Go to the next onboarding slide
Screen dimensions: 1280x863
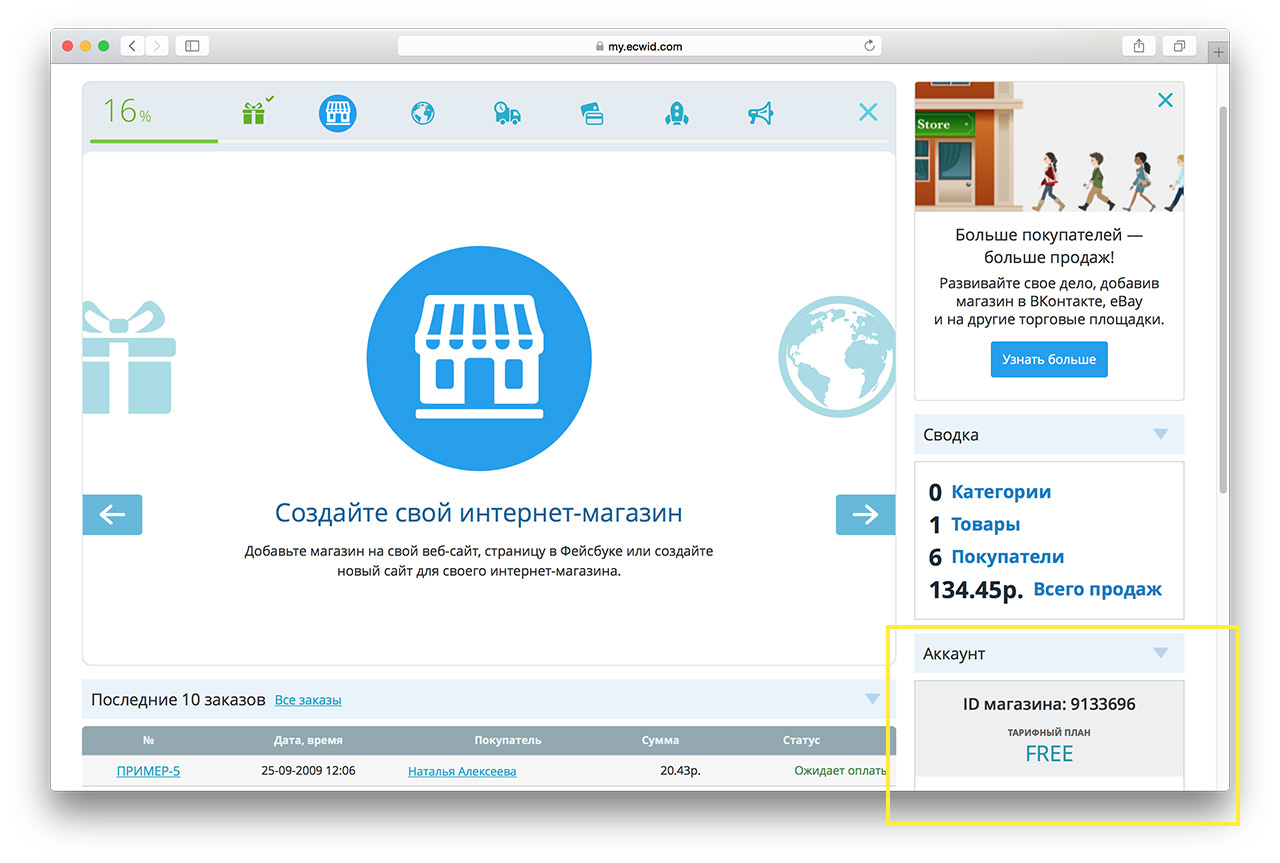click(x=865, y=515)
